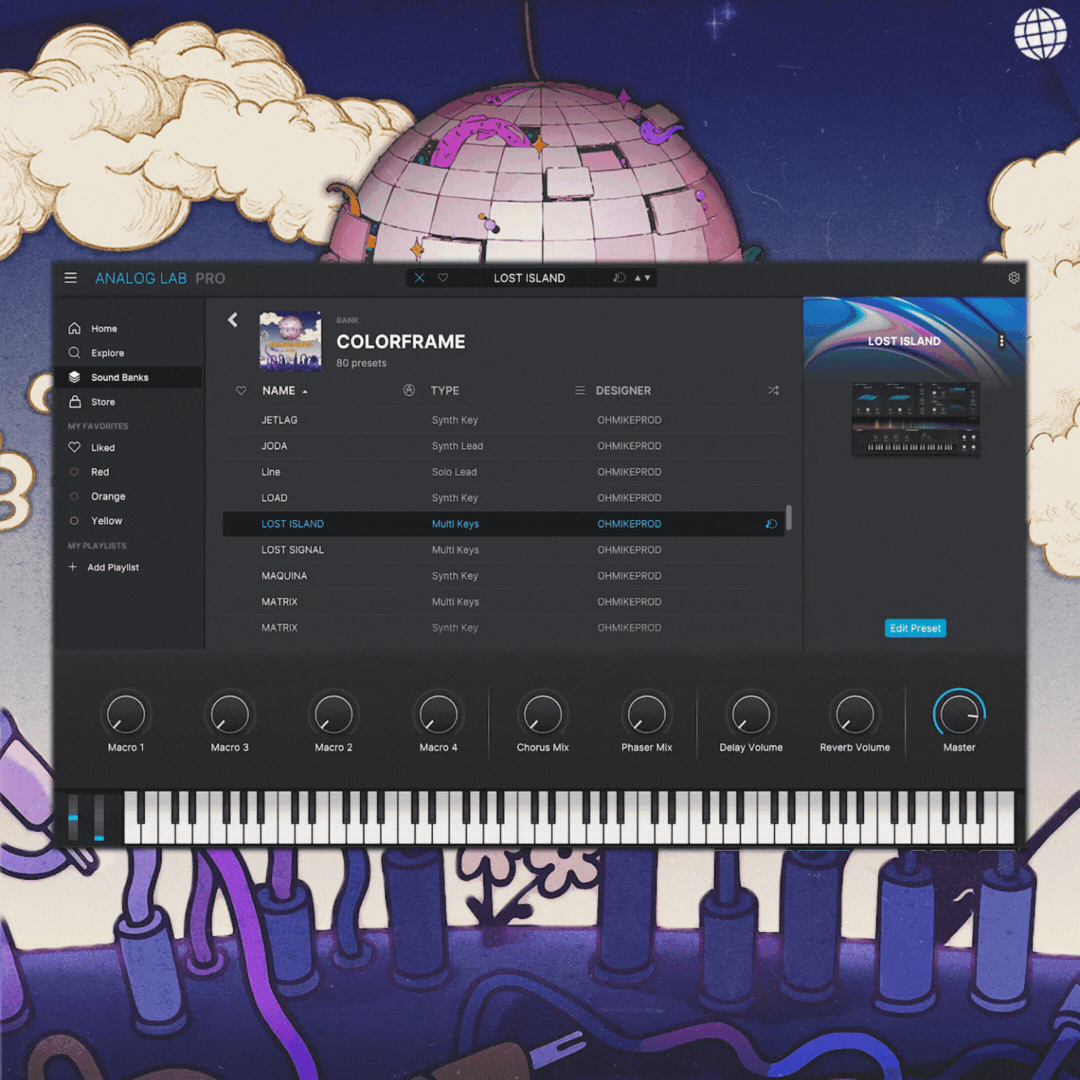Click the sound icon on LOST ISLAND row
The width and height of the screenshot is (1080, 1080).
[x=771, y=524]
